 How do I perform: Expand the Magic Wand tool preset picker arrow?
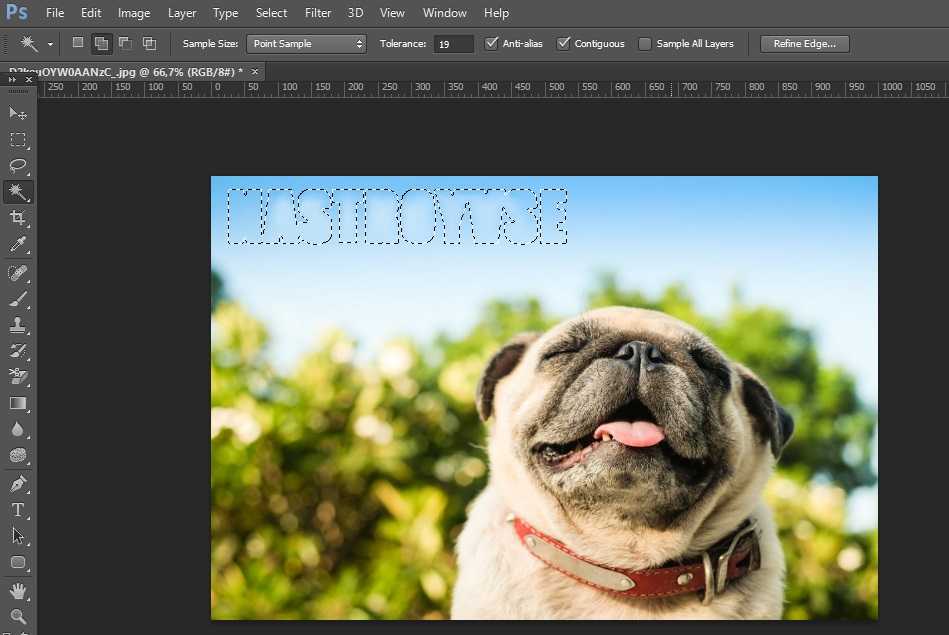click(x=50, y=44)
